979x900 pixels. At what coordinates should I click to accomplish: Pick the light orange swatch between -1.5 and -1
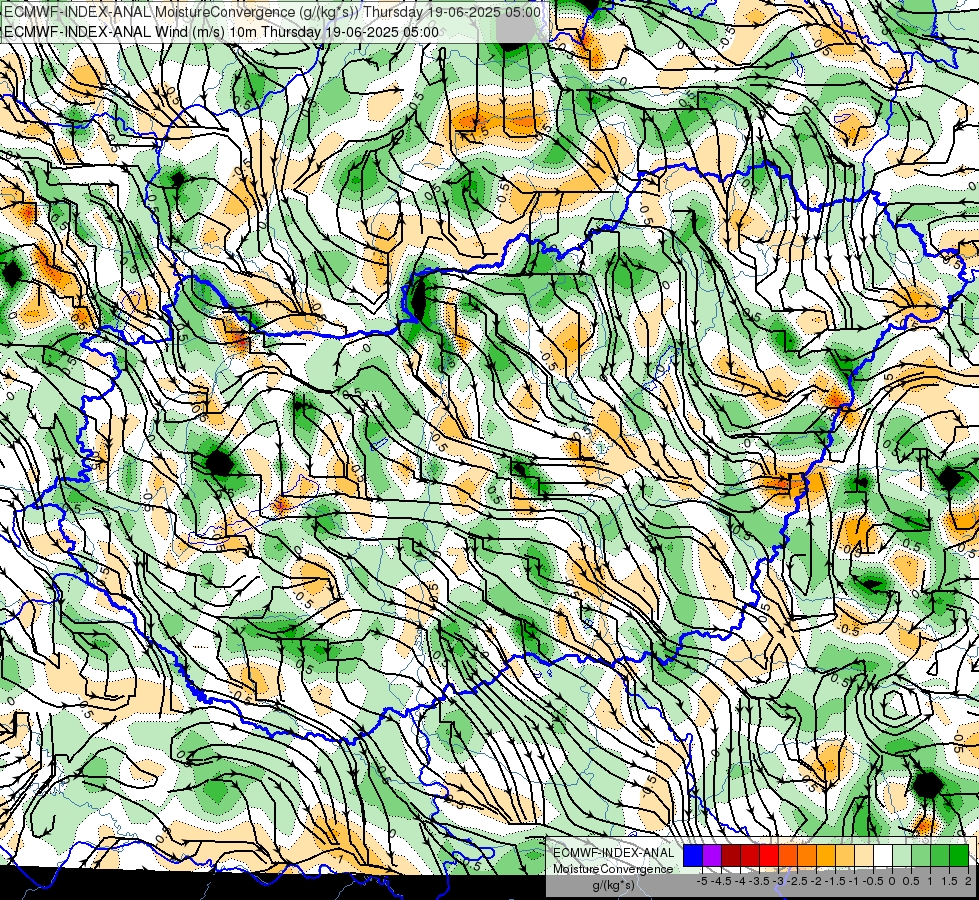[845, 856]
